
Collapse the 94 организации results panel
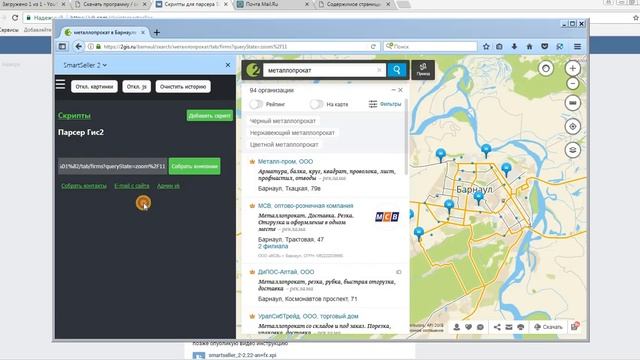(x=393, y=90)
